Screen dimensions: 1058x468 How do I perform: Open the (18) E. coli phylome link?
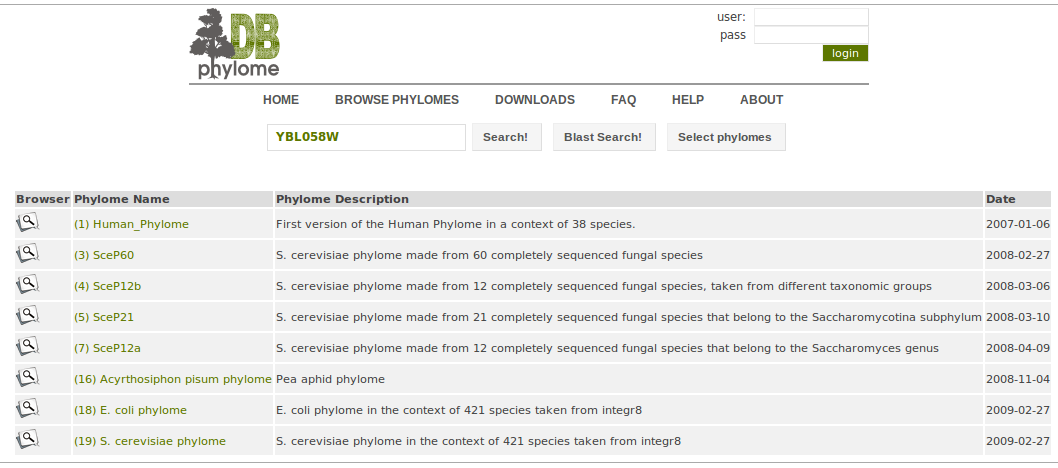130,410
